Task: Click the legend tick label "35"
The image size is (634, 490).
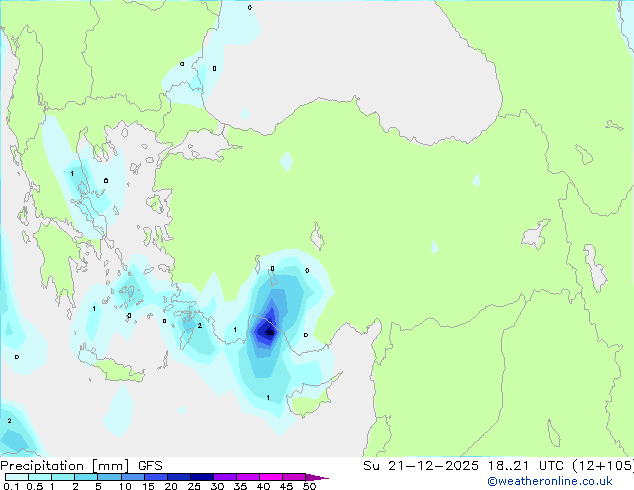Action: point(240,486)
